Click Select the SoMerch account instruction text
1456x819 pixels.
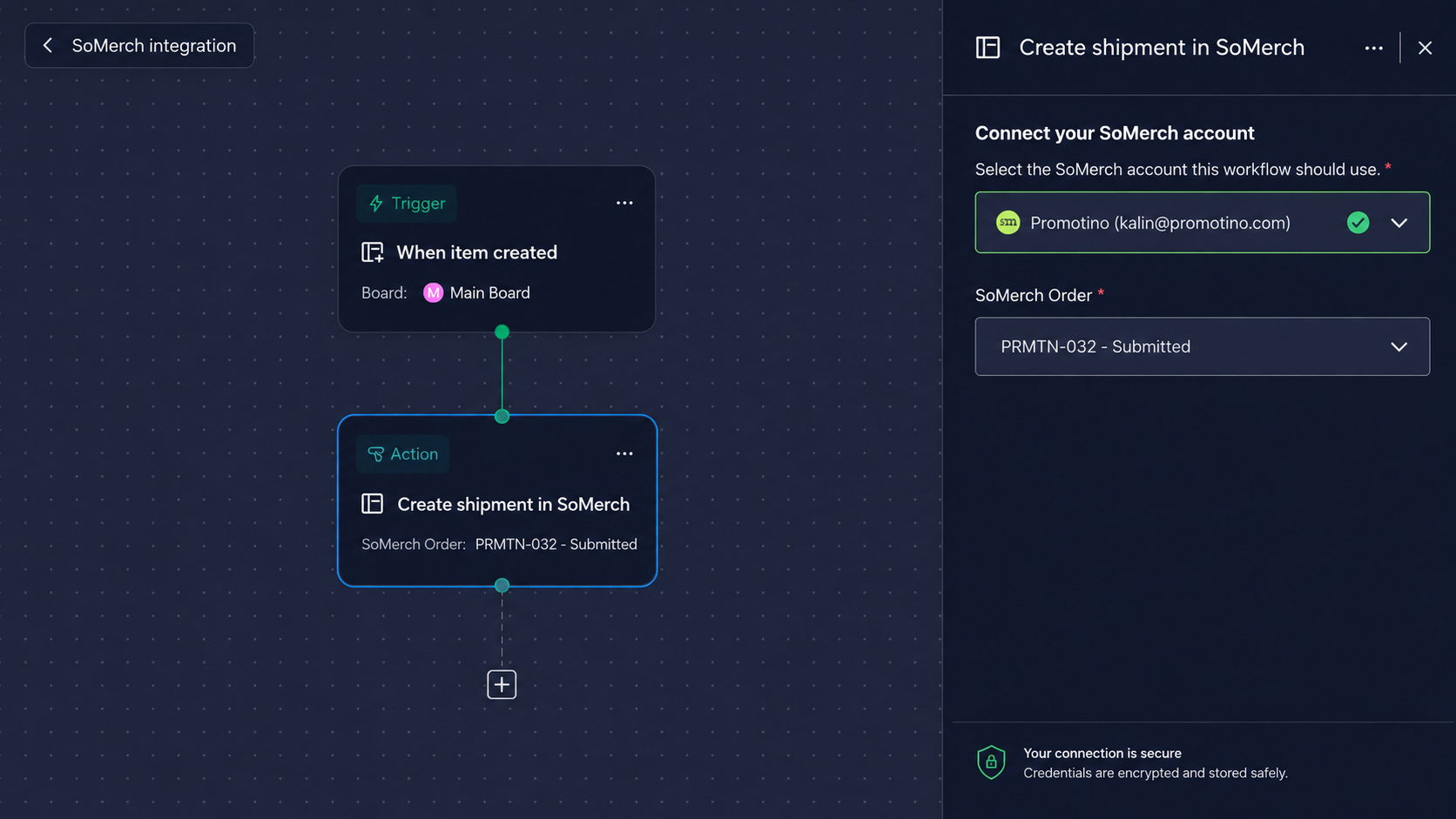tap(1177, 169)
